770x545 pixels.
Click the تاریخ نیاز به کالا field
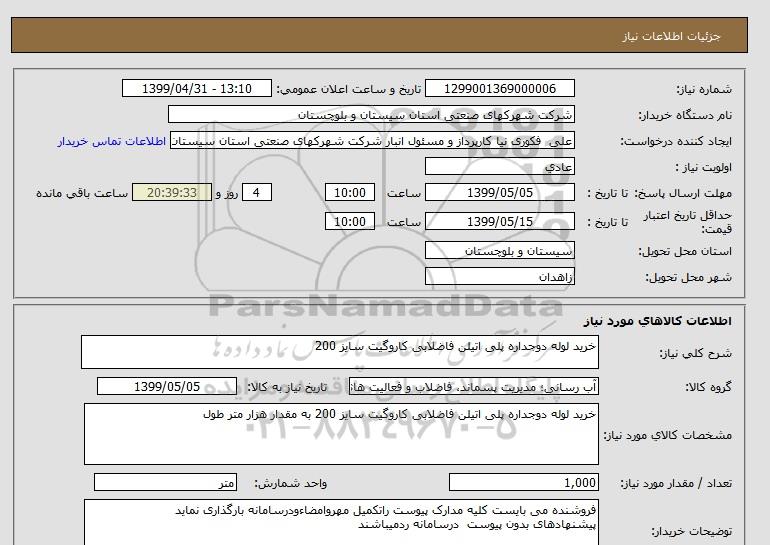point(167,386)
